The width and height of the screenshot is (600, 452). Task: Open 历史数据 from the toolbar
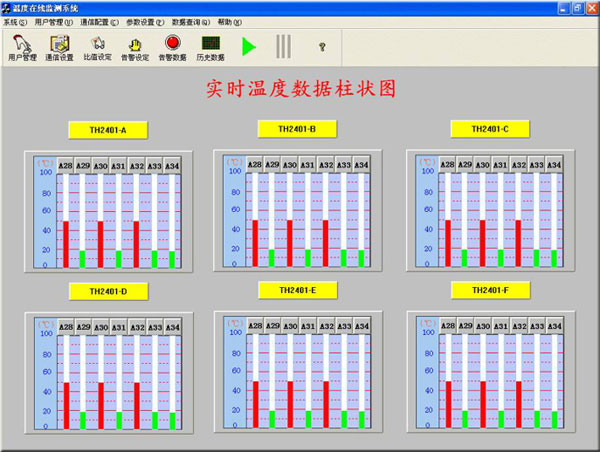[210, 47]
